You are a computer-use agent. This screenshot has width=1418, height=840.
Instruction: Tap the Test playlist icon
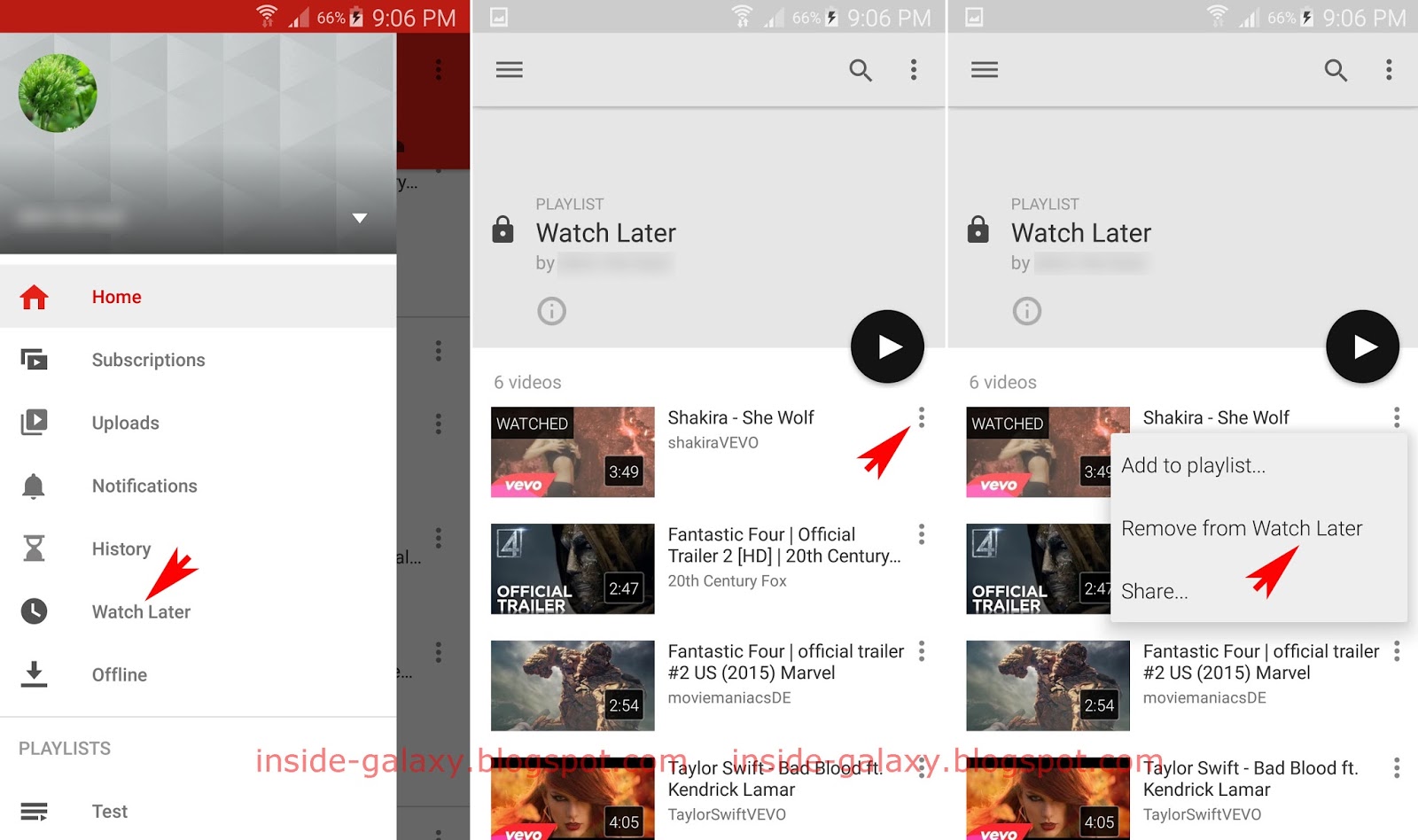point(34,811)
